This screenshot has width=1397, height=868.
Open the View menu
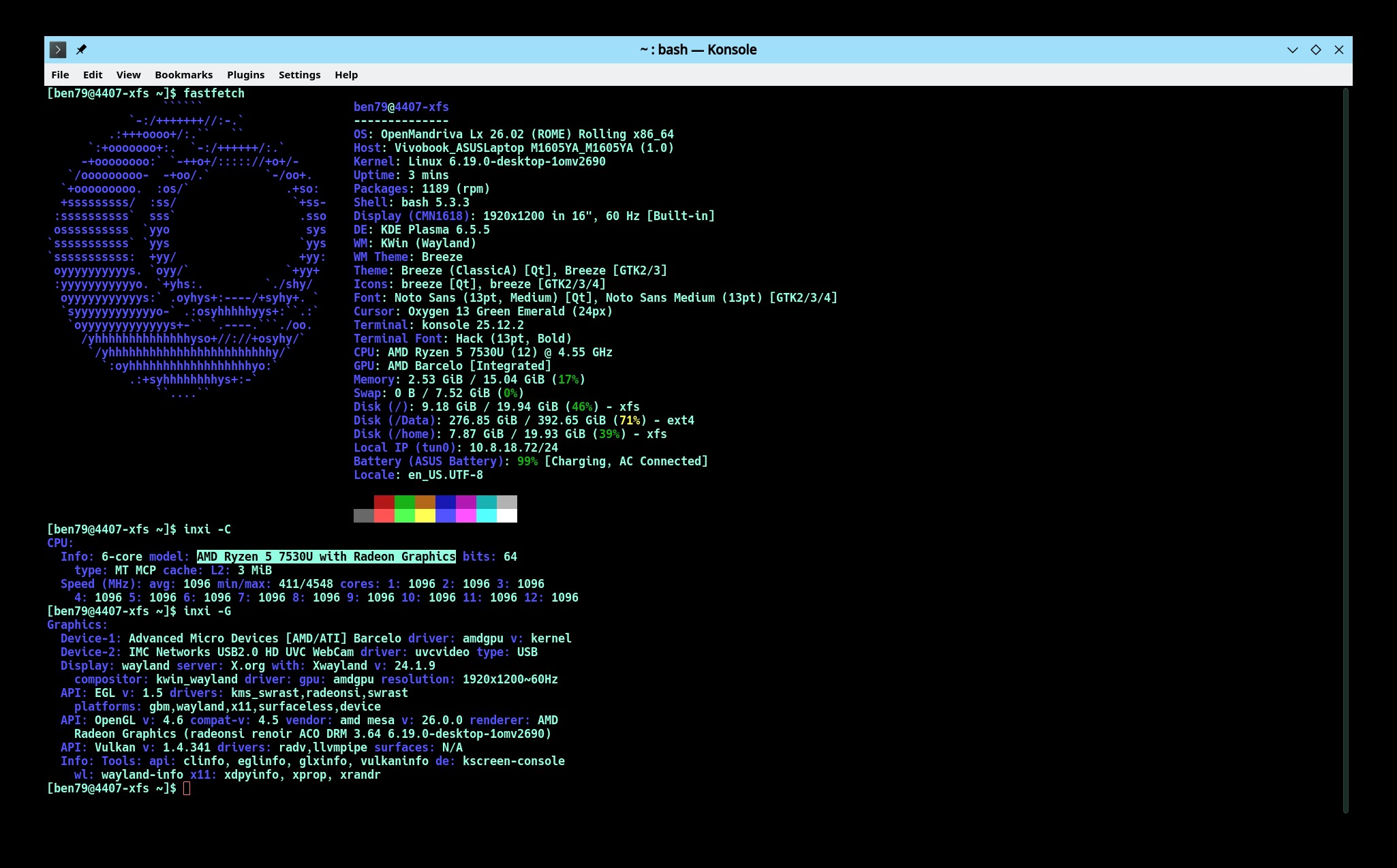pyautogui.click(x=128, y=75)
